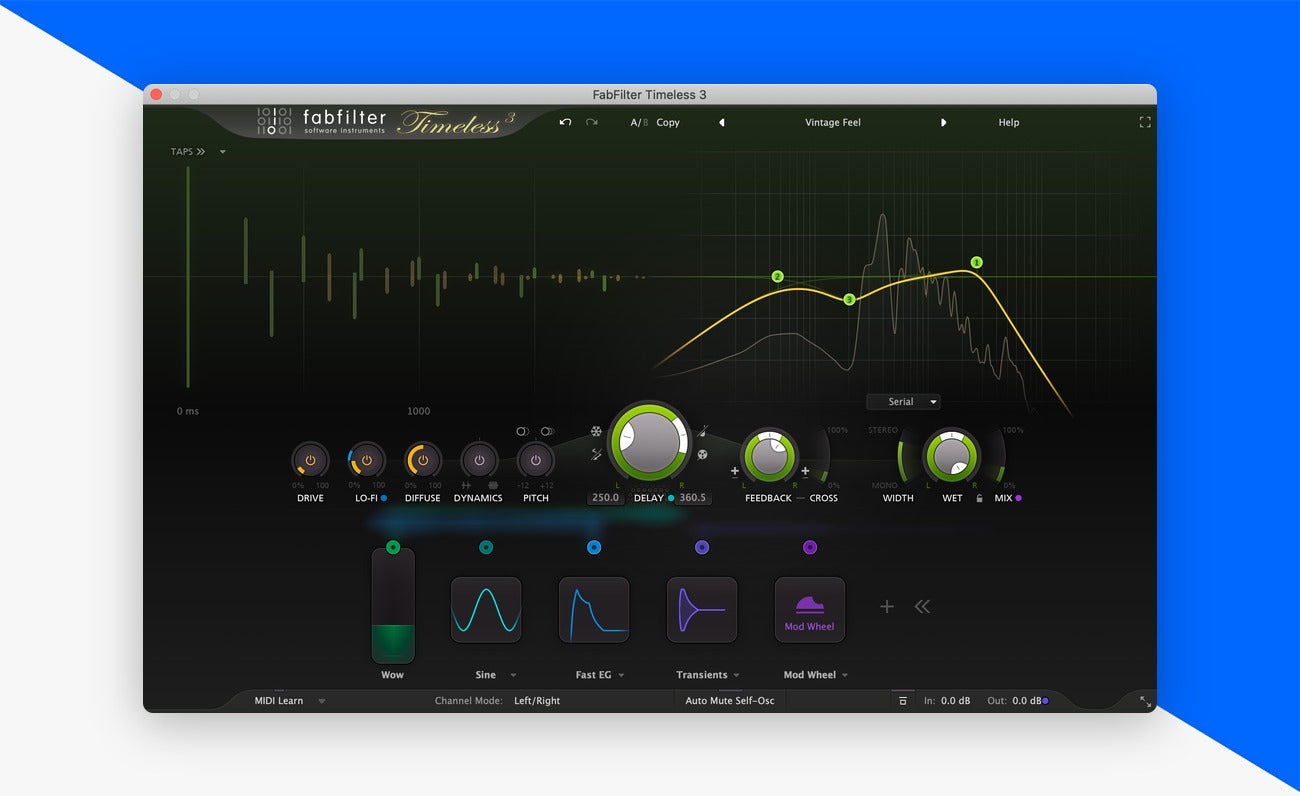This screenshot has width=1300, height=796.
Task: Toggle the Pitch power button
Action: (536, 460)
